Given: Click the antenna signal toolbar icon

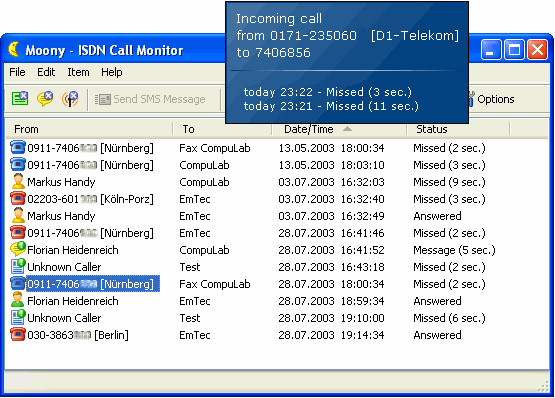Looking at the screenshot, I should click(70, 99).
